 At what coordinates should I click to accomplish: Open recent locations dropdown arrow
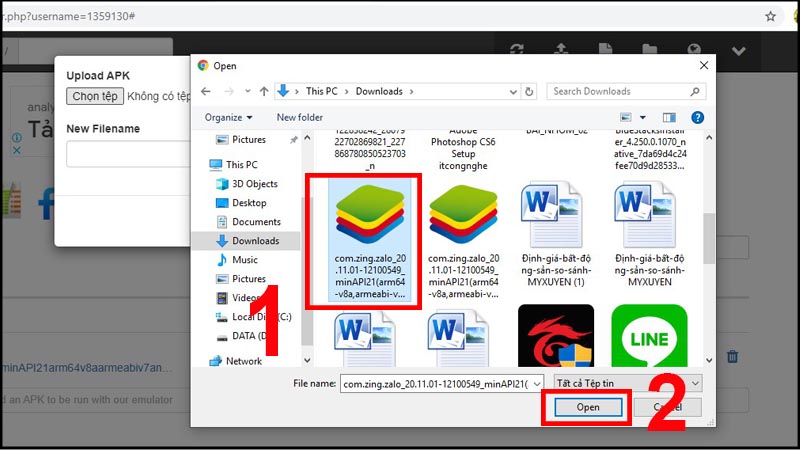click(x=247, y=91)
